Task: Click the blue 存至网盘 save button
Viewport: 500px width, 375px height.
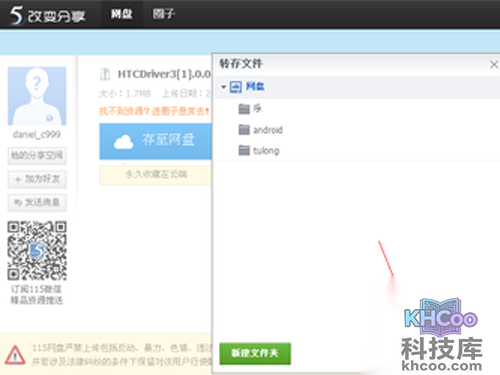Action: coord(155,141)
